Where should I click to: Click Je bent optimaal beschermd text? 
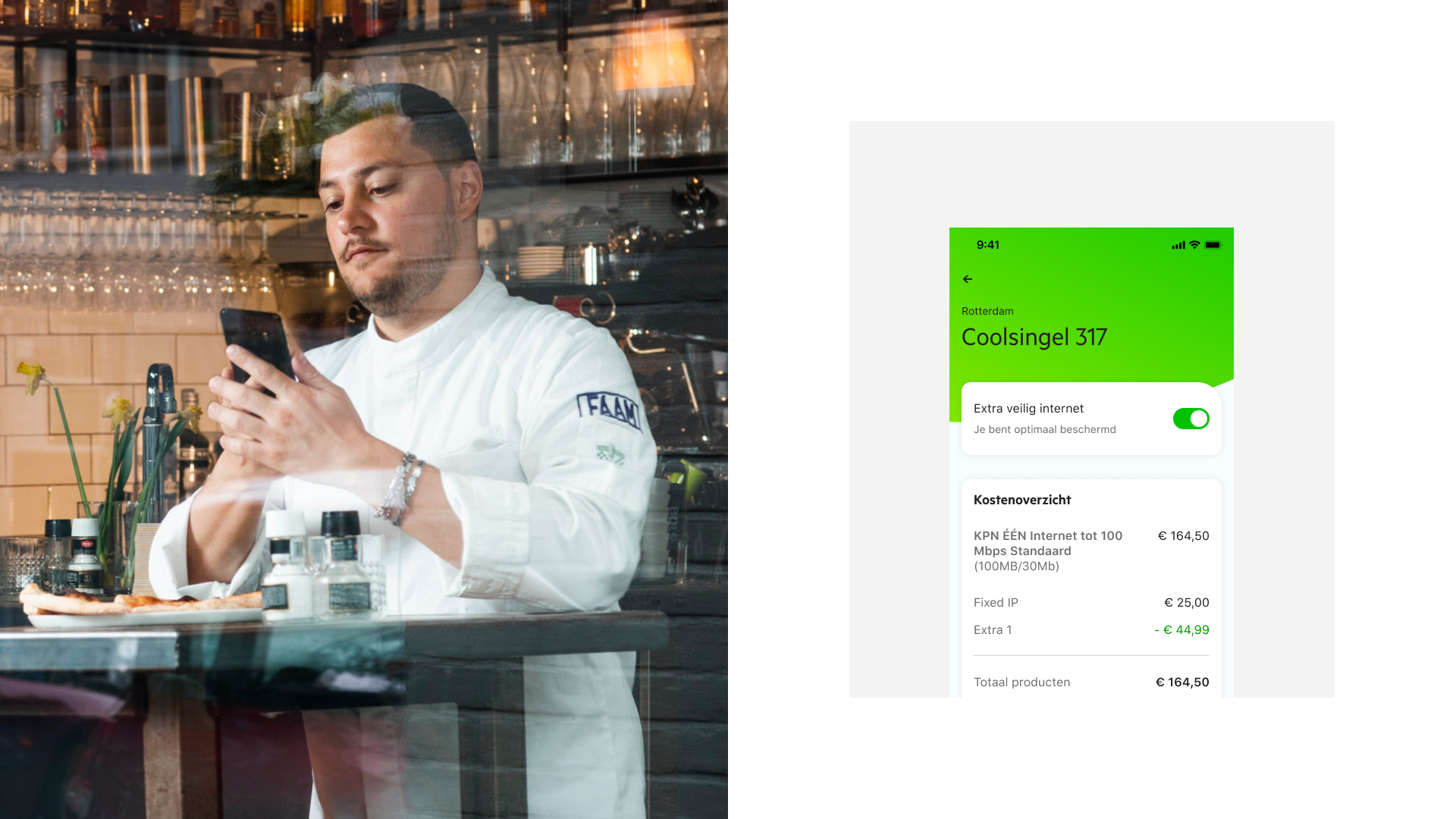pyautogui.click(x=1045, y=429)
